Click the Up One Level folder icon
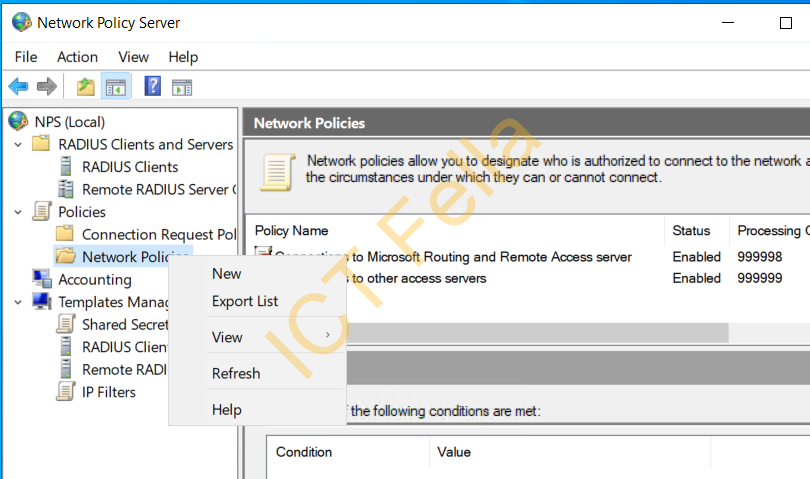This screenshot has height=479, width=810. click(86, 86)
